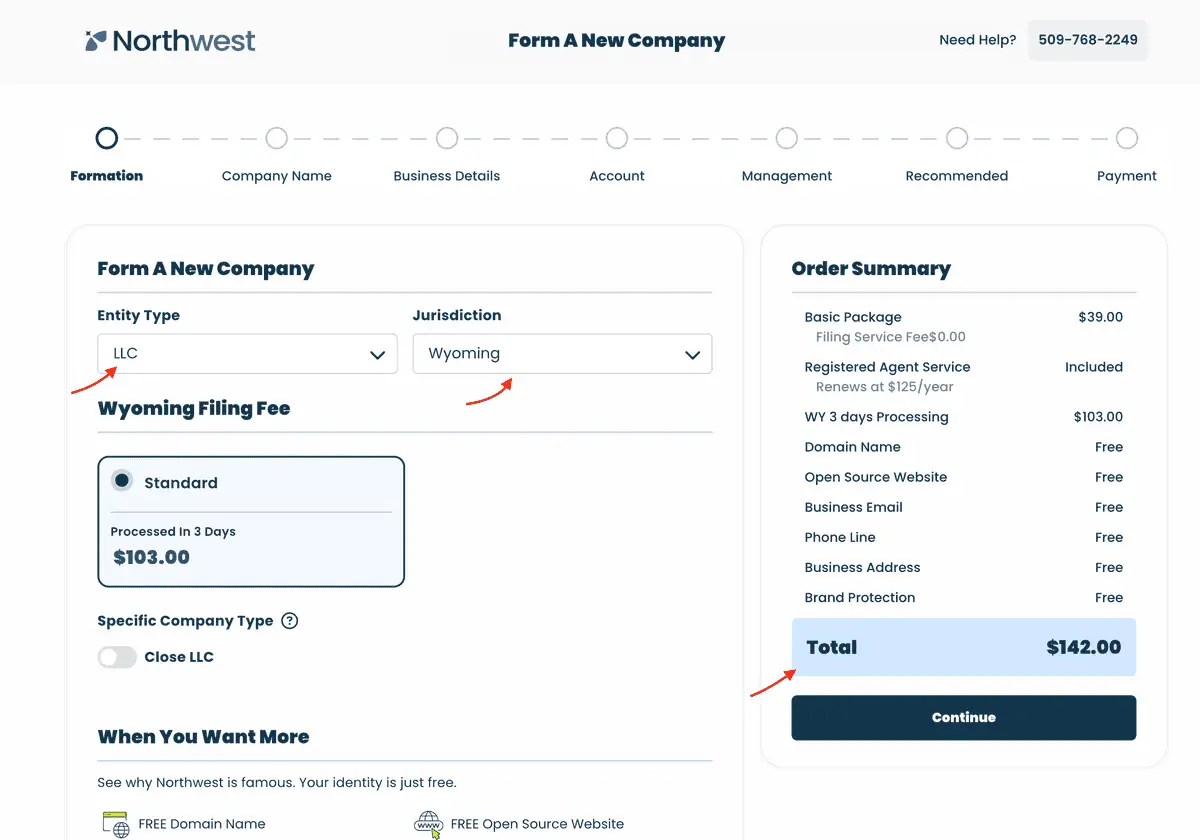
Task: Click the Processed In 3 Days text
Action: click(x=173, y=532)
